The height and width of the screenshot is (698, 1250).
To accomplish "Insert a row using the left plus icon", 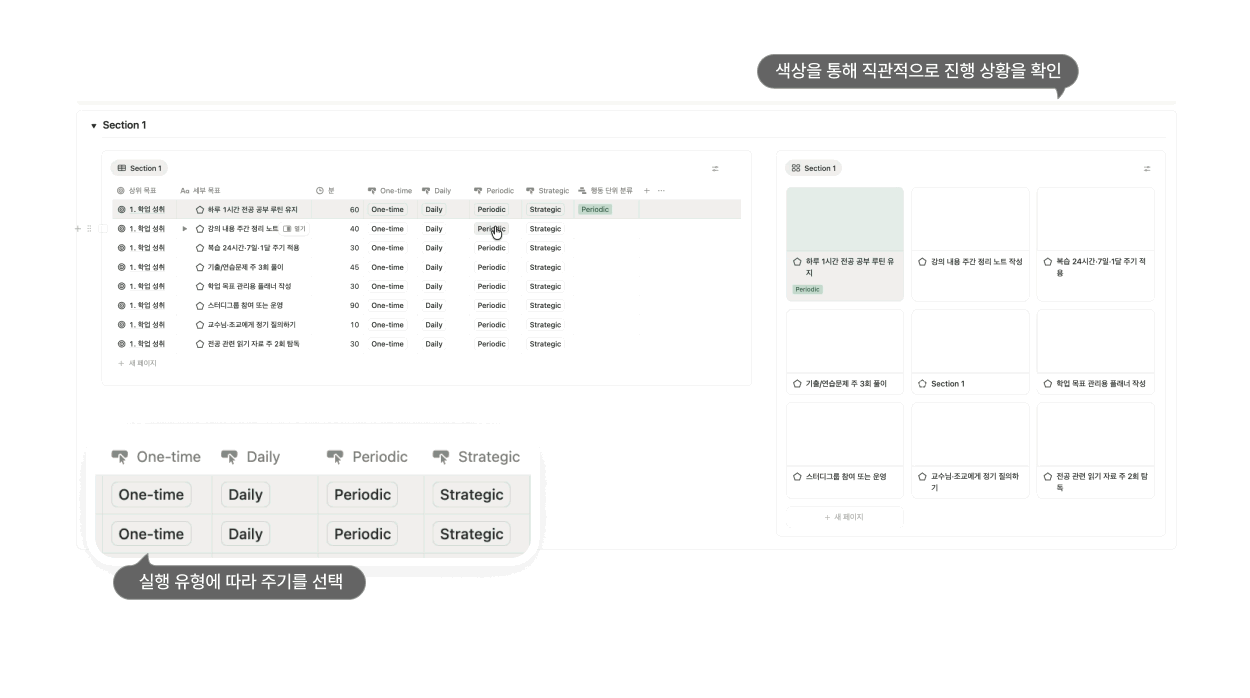I will [78, 229].
